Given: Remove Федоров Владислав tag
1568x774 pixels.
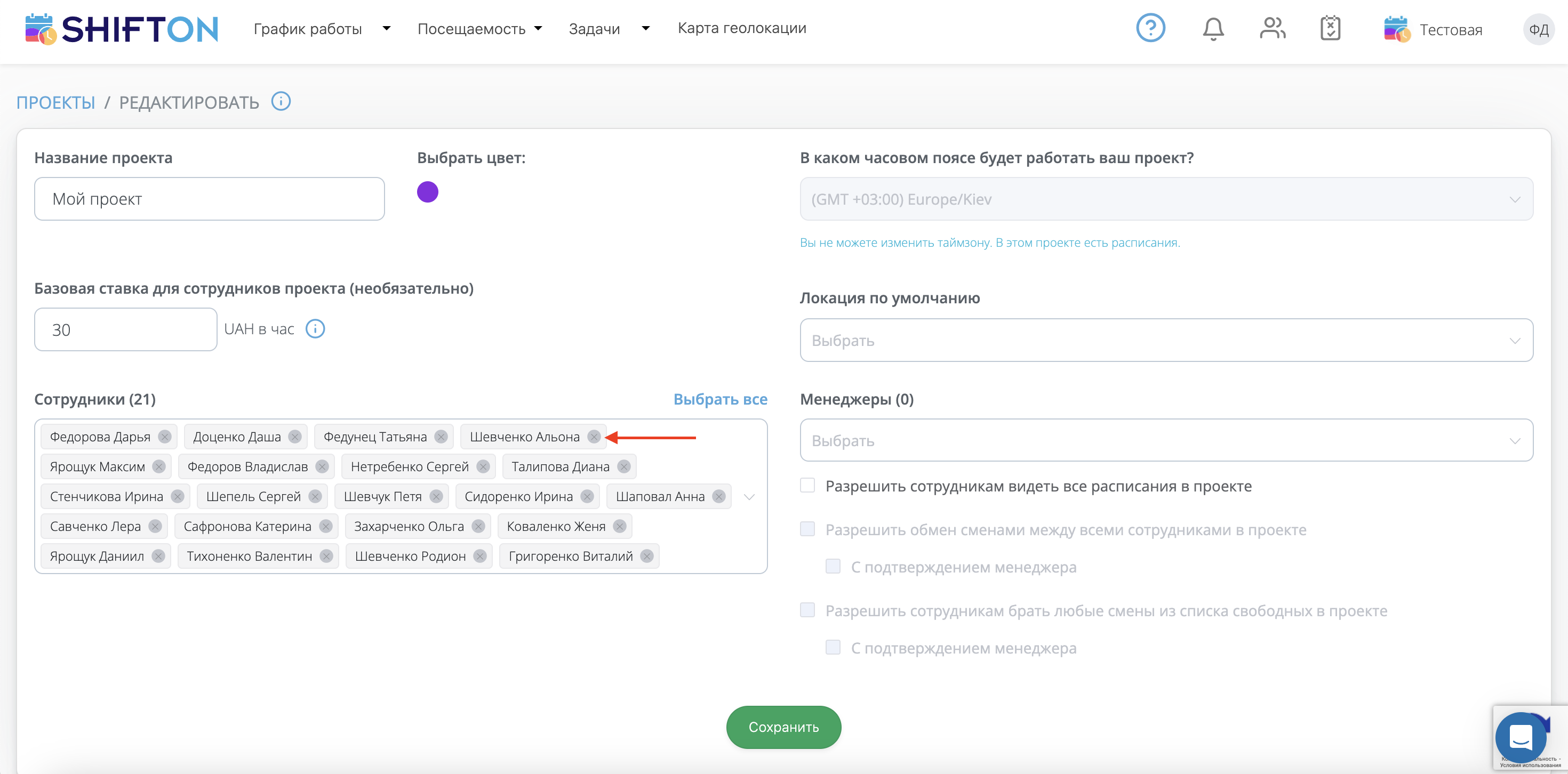Looking at the screenshot, I should [322, 467].
